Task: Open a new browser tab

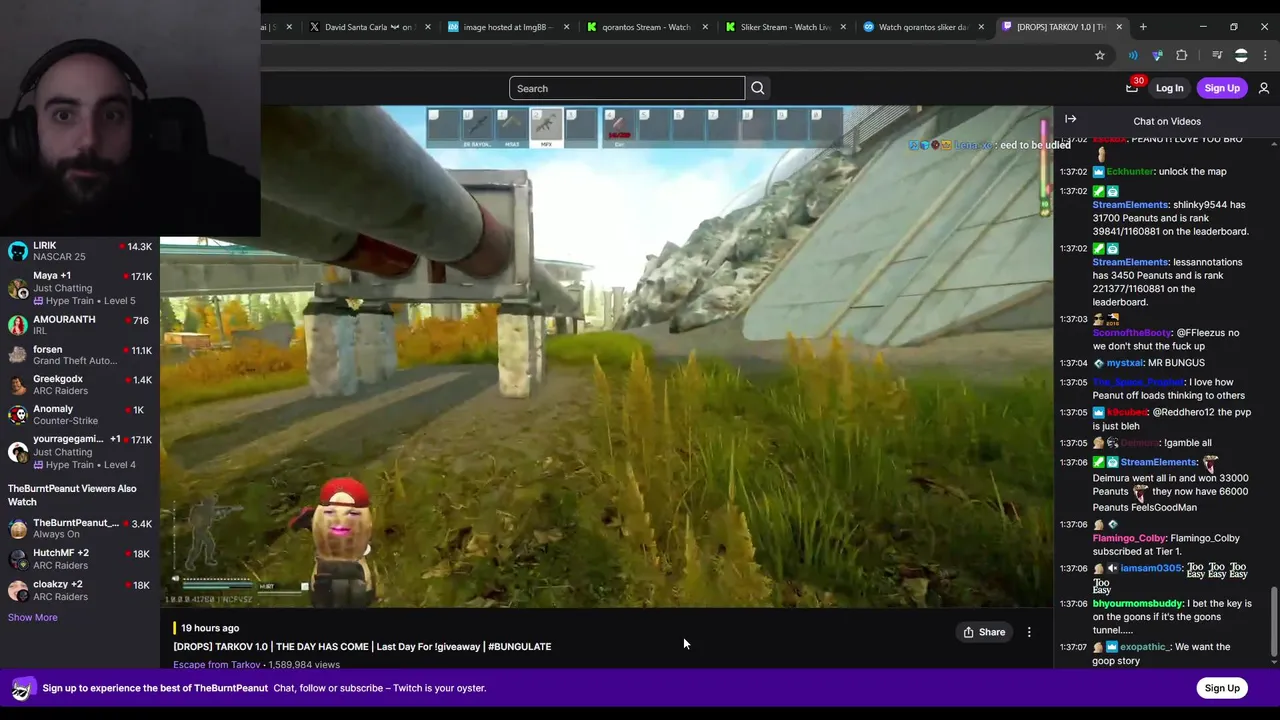Action: 1143,27
